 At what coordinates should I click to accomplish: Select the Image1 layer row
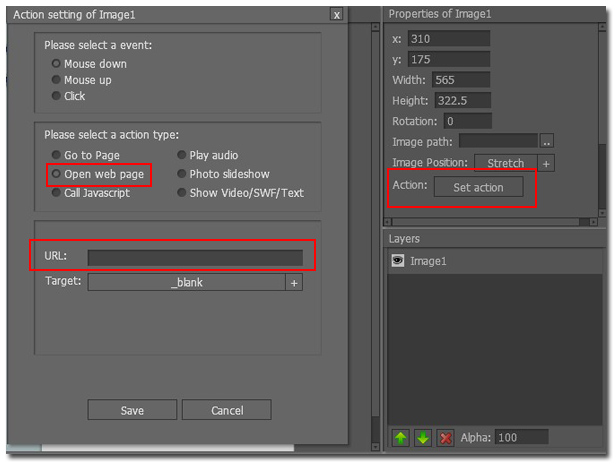495,261
